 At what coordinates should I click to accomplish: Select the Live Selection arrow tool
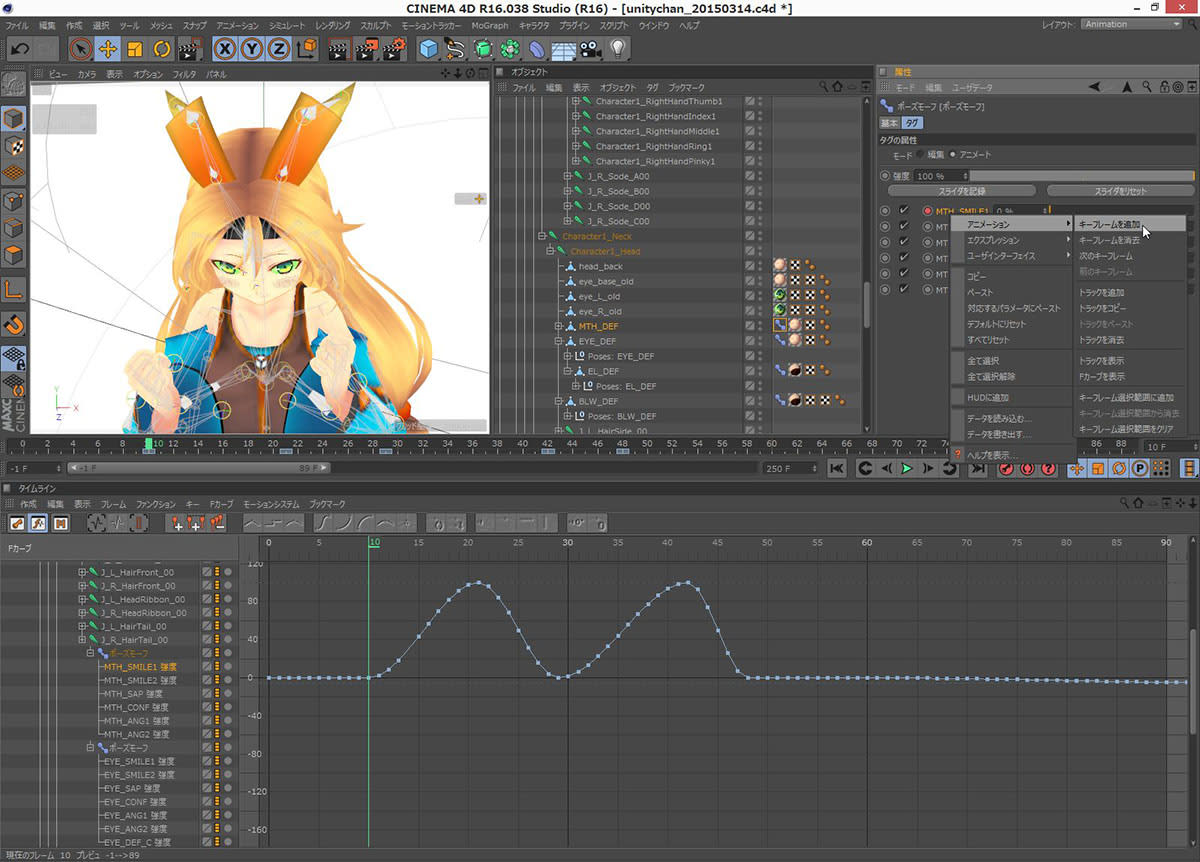(x=82, y=48)
